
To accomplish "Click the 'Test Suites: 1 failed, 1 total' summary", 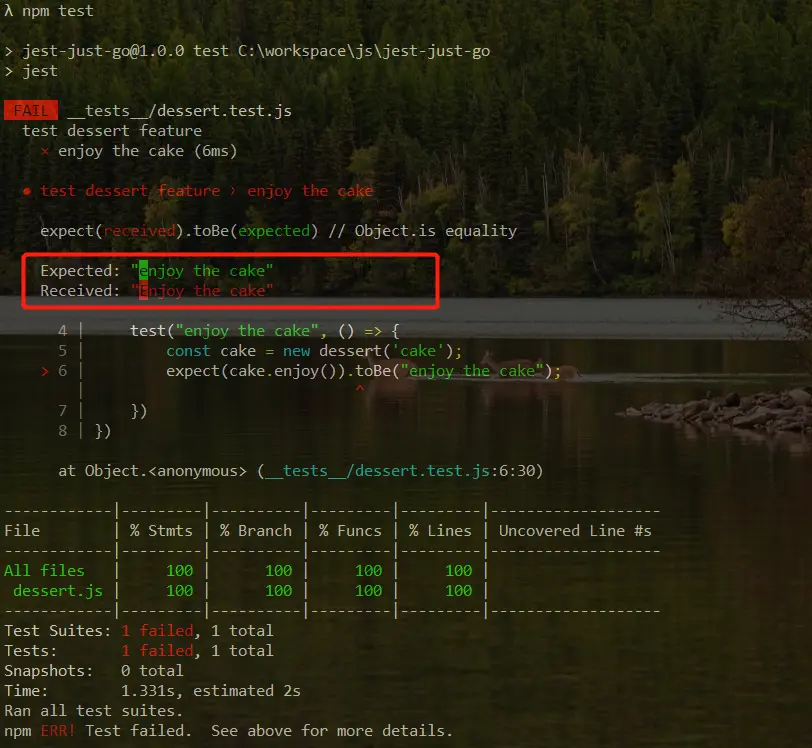I will [139, 631].
